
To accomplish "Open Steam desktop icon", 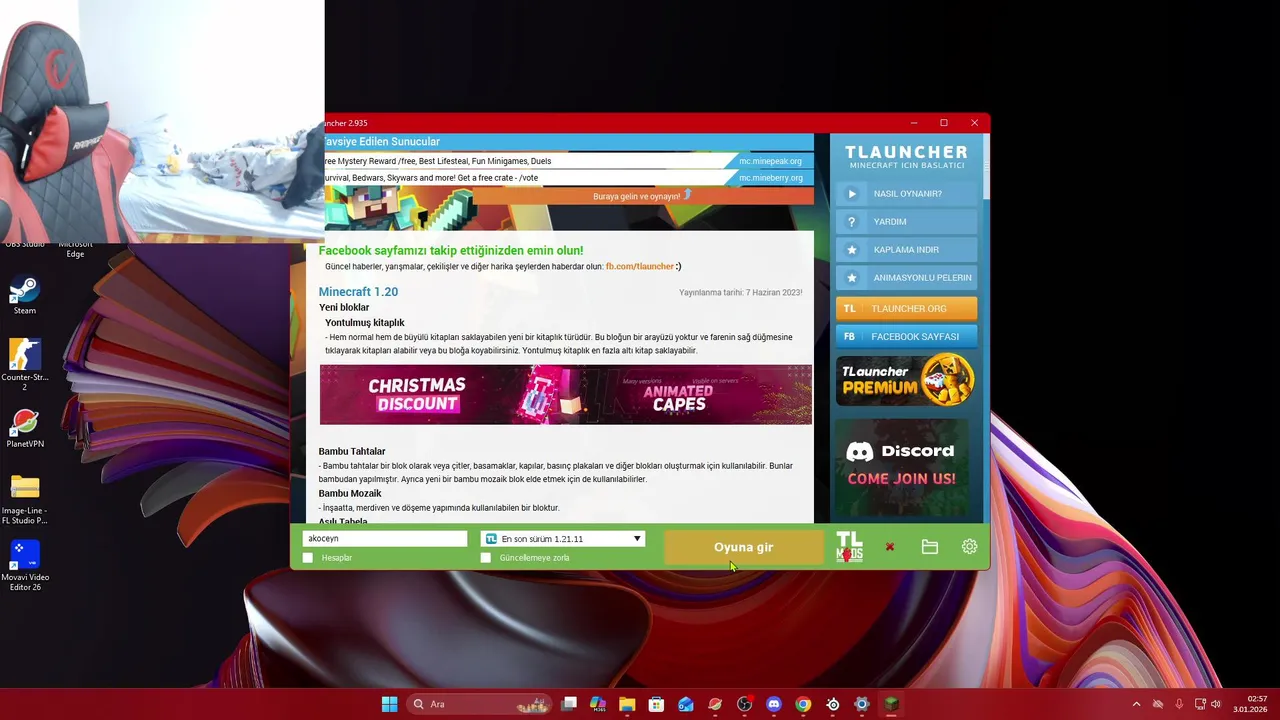I will coord(25,294).
